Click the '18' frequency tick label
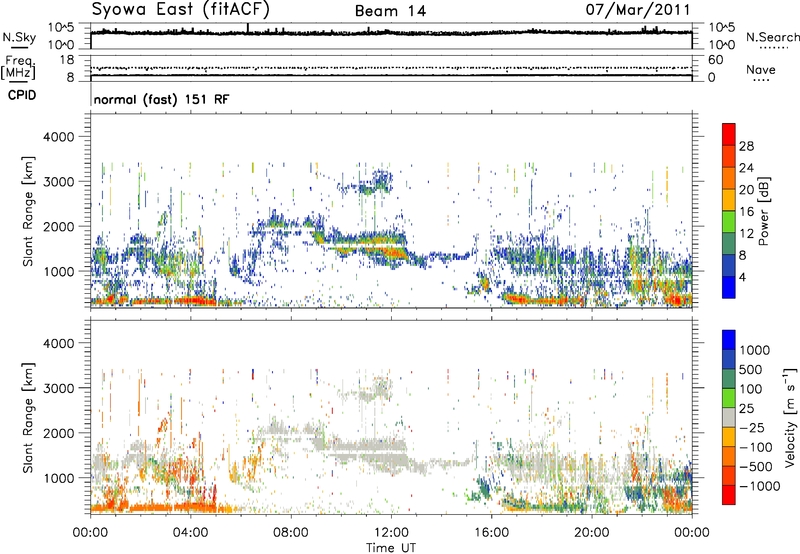 tap(67, 60)
